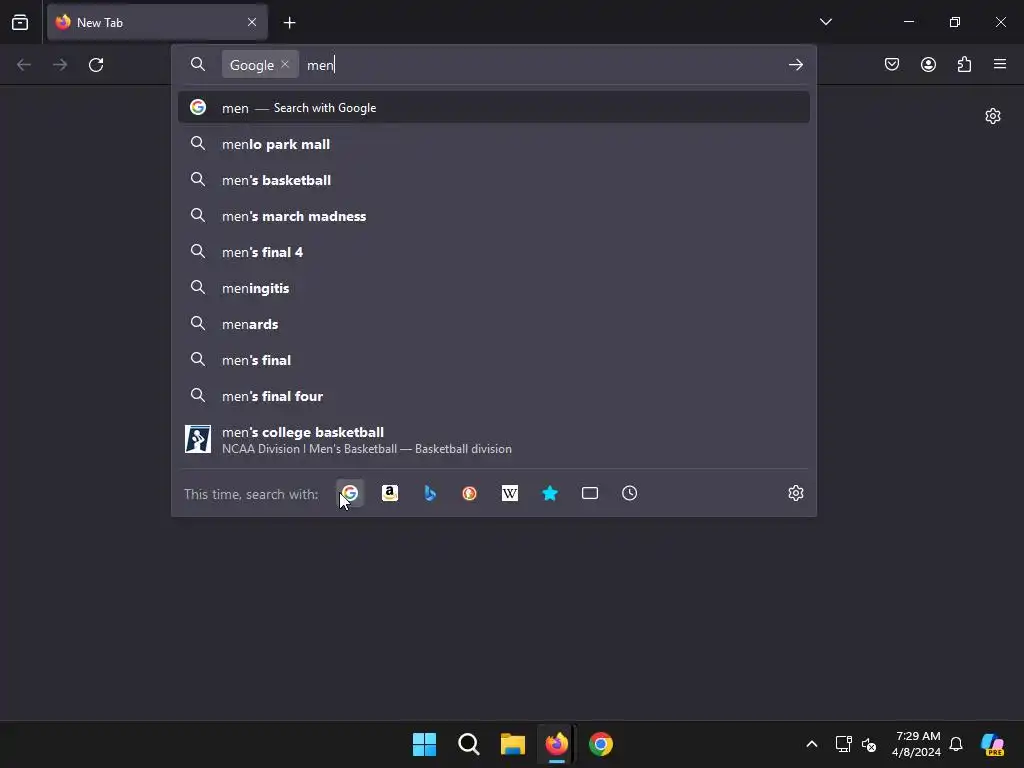Screen dimensions: 1024x768
Task: Open 'men's college basketball' rich suggestion
Action: click(x=494, y=440)
